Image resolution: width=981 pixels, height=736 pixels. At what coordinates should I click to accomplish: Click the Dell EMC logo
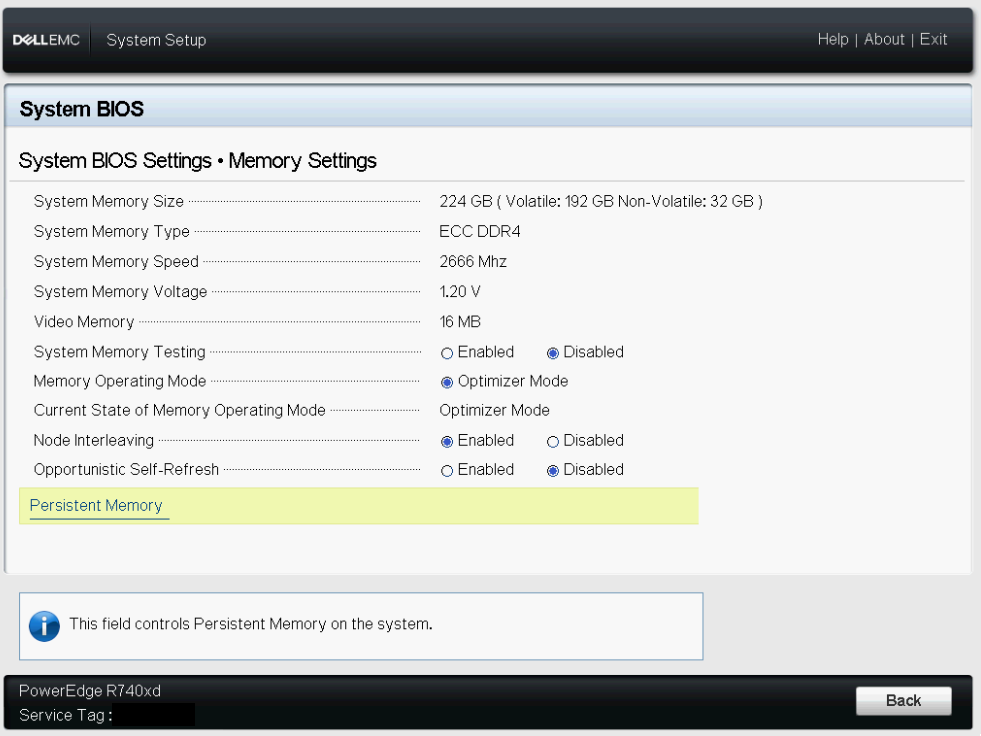(46, 40)
